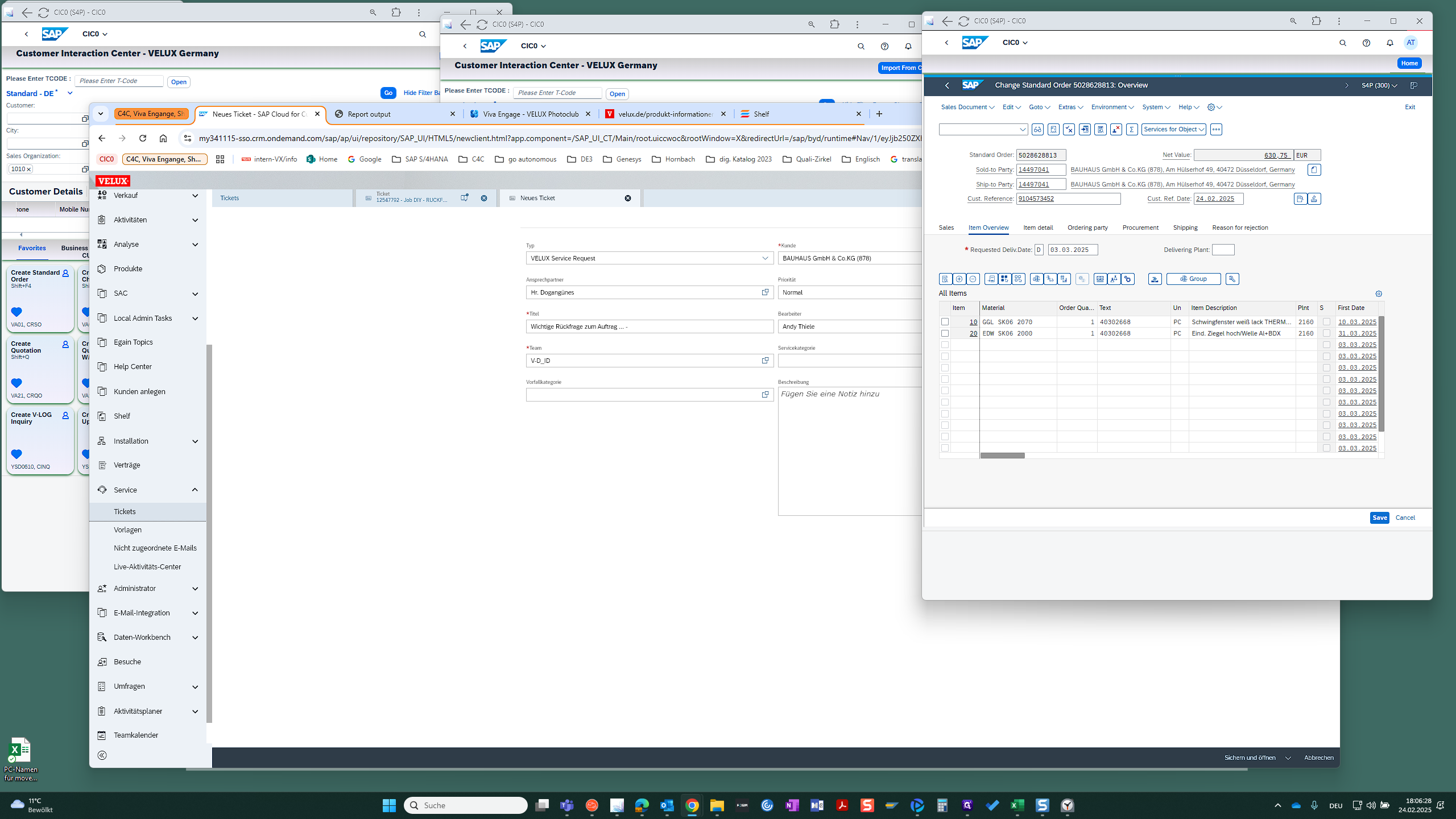Tick the row checkbox for item 10
The image size is (1456, 819).
click(x=945, y=322)
